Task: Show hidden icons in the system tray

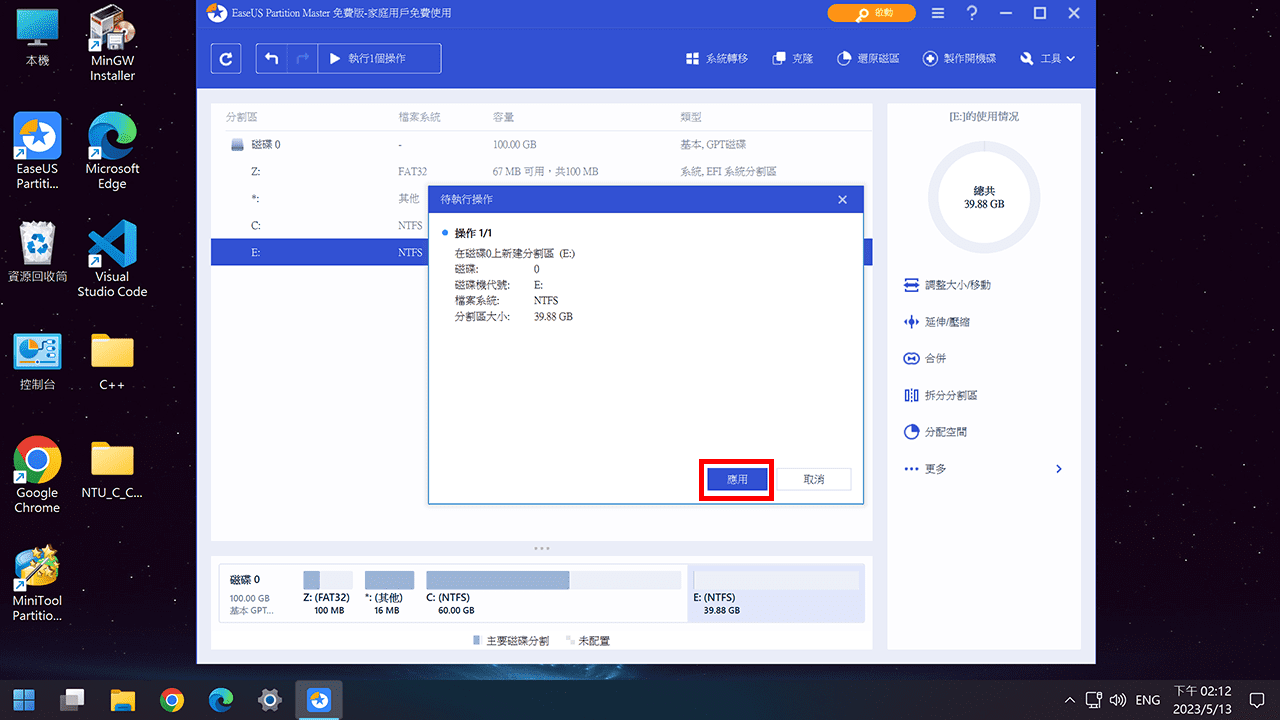Action: (x=1069, y=699)
